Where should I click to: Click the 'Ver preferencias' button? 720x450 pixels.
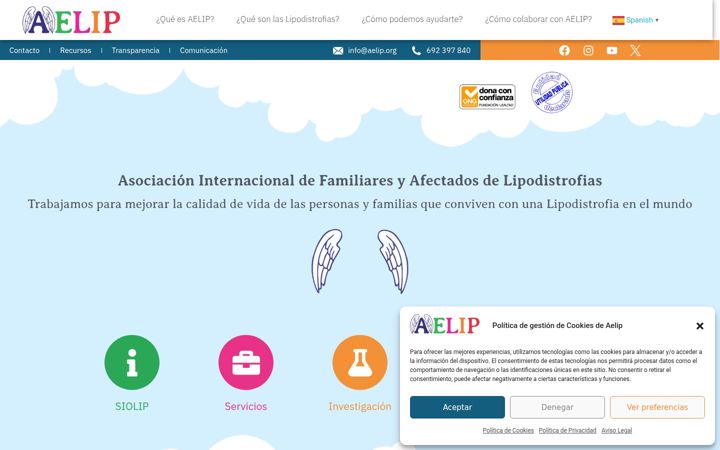tap(658, 407)
